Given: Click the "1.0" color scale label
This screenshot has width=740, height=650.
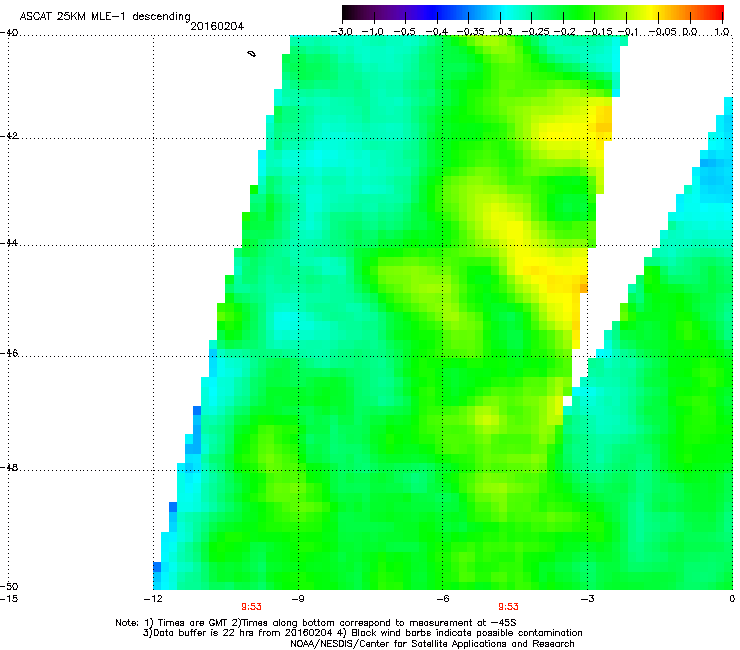Looking at the screenshot, I should 722,32.
